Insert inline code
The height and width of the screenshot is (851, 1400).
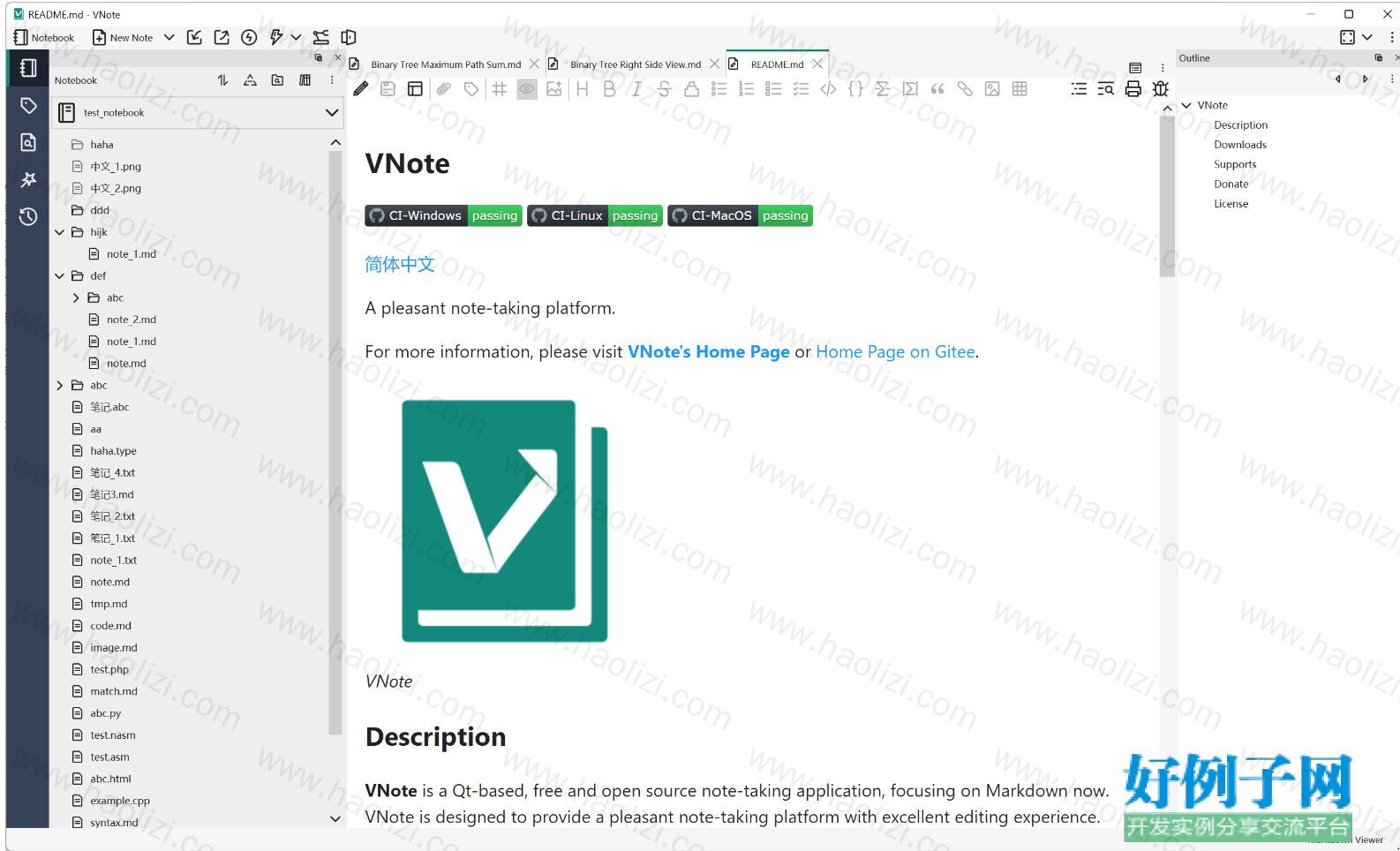828,89
